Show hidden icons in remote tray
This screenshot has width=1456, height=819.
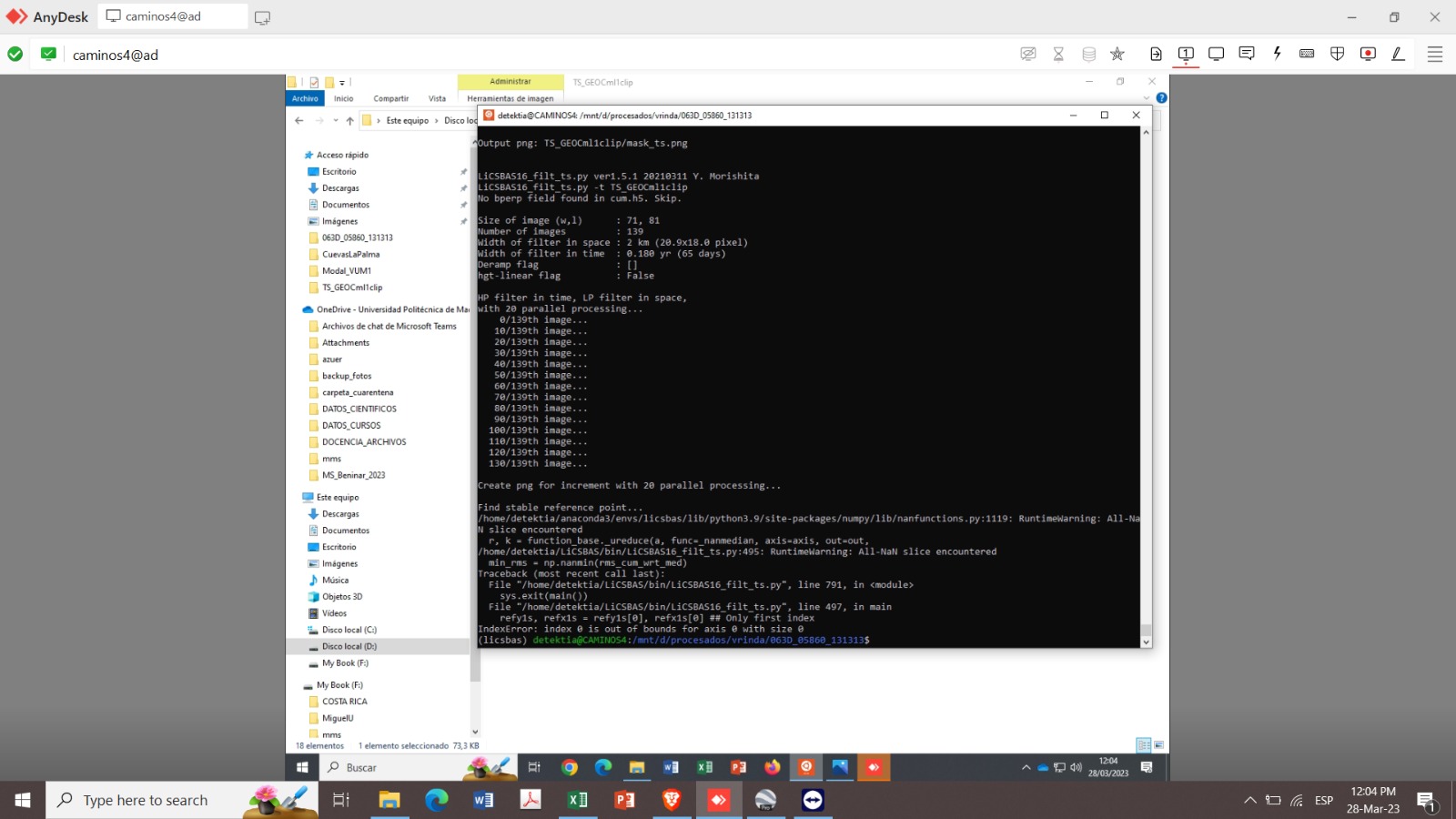[x=1026, y=767]
